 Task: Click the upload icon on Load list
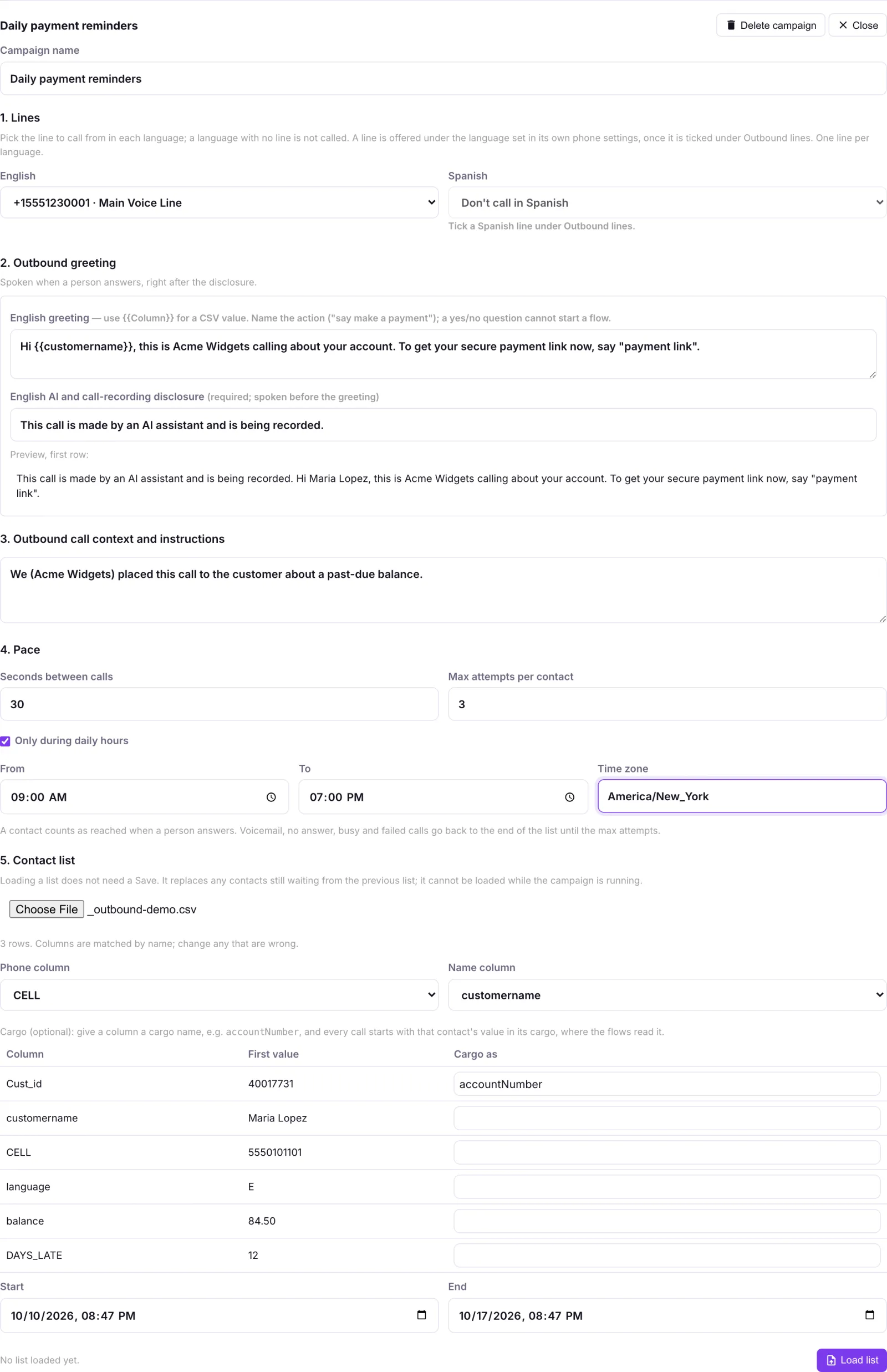pyautogui.click(x=831, y=1360)
